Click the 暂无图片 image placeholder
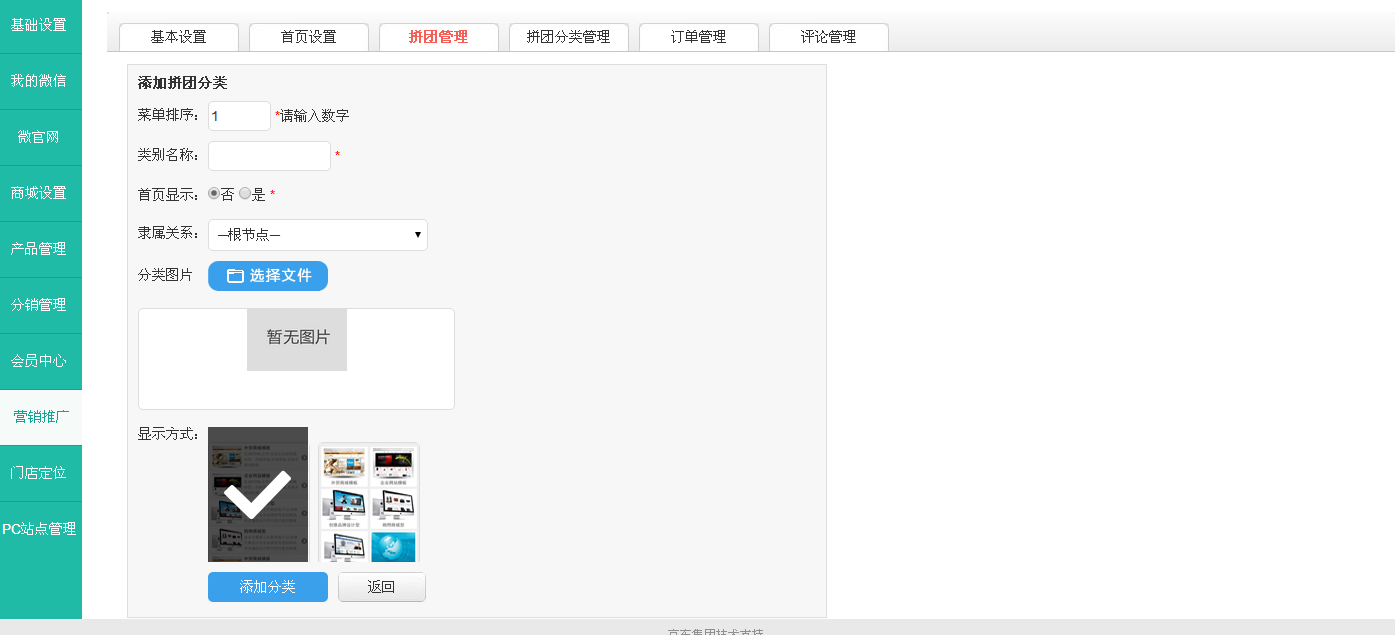This screenshot has height=635, width=1395. point(297,339)
